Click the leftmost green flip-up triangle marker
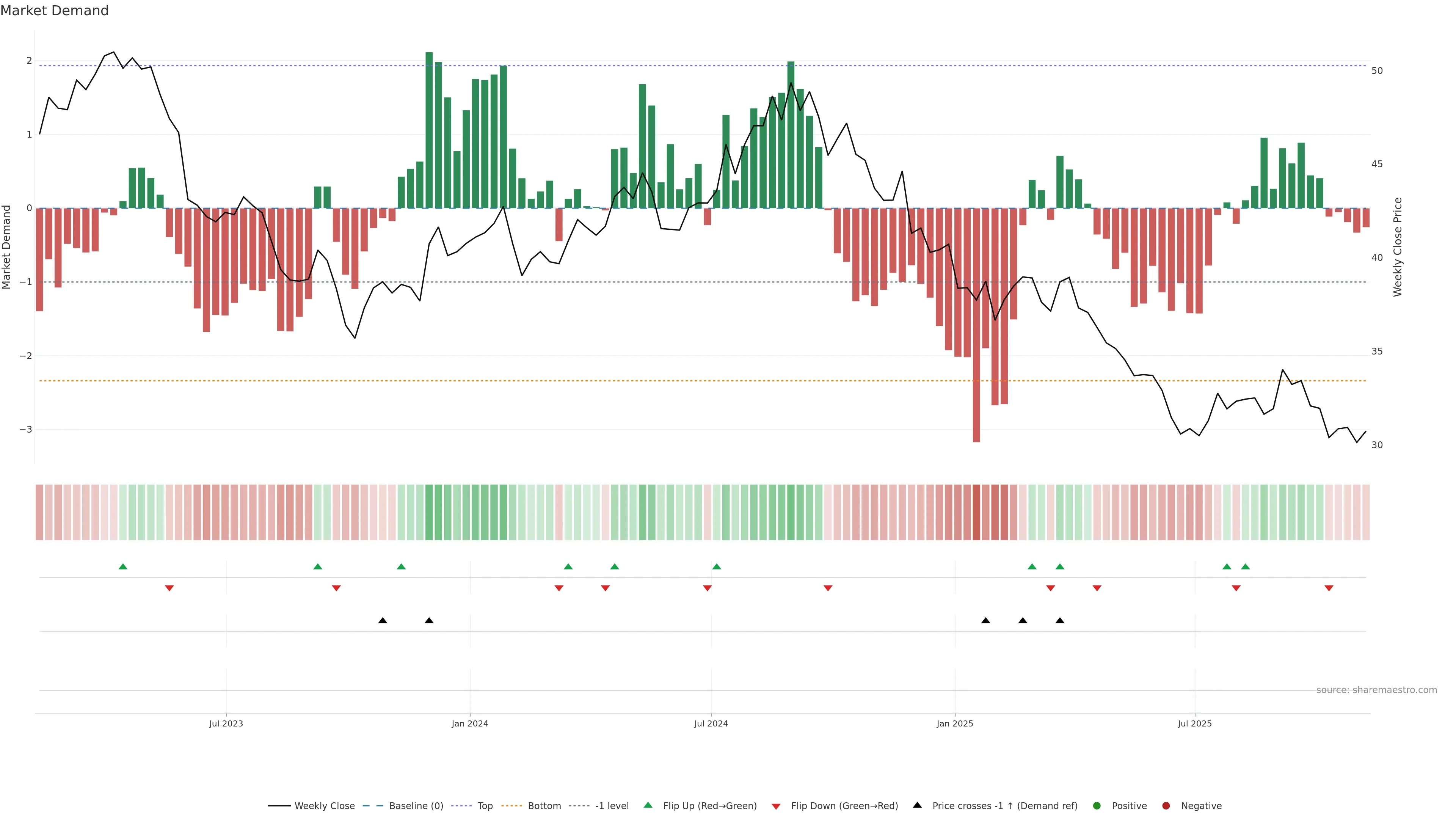Image resolution: width=1456 pixels, height=819 pixels. (122, 566)
